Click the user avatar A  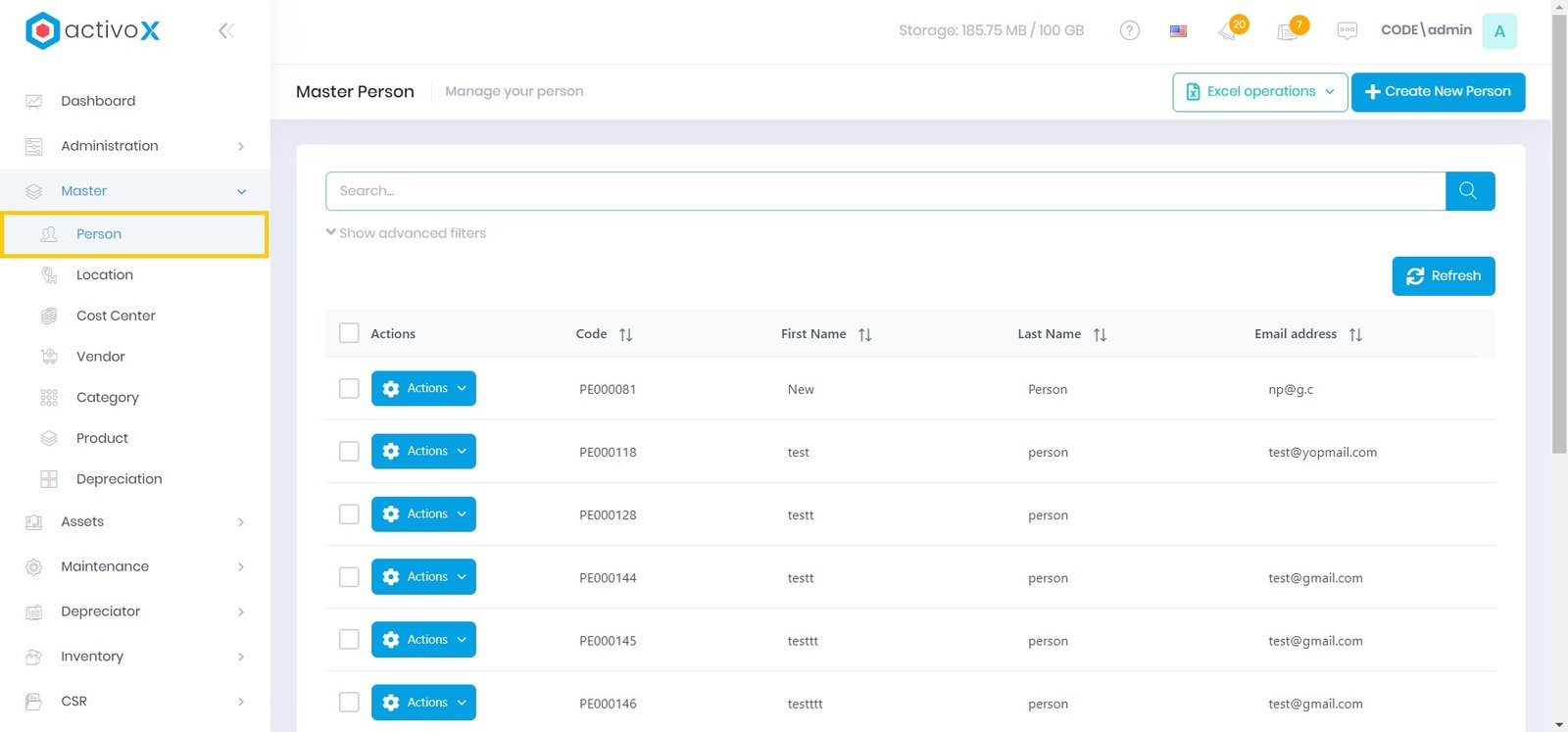click(1498, 31)
